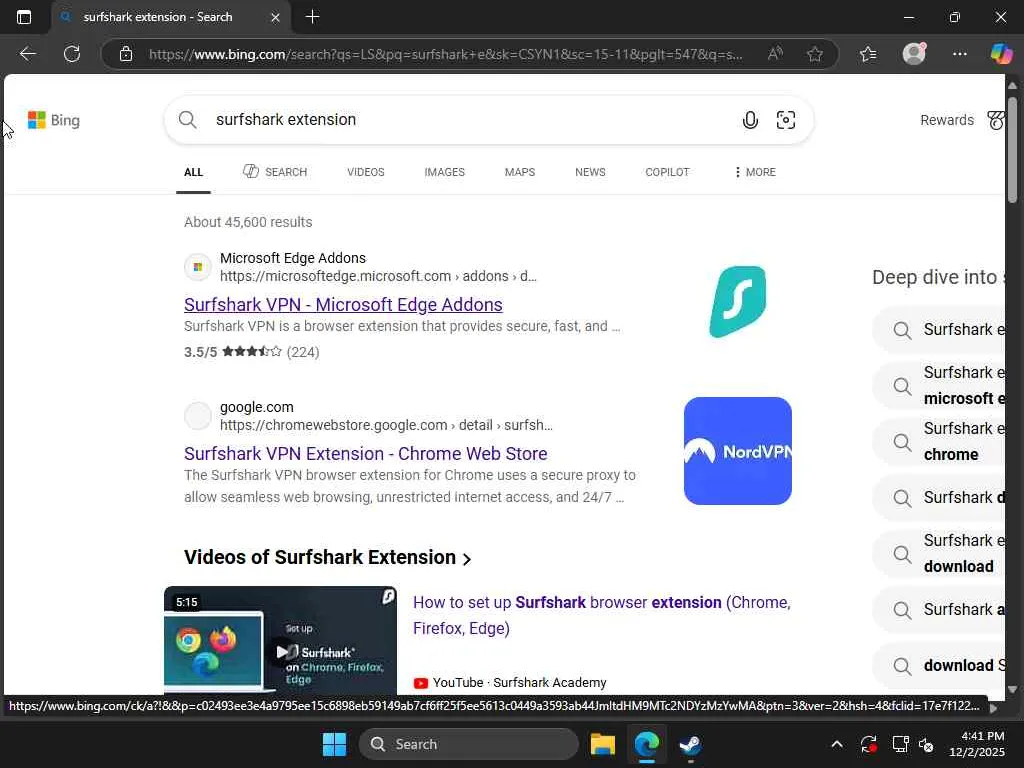View site information lock icon
1024x768 pixels.
point(126,54)
